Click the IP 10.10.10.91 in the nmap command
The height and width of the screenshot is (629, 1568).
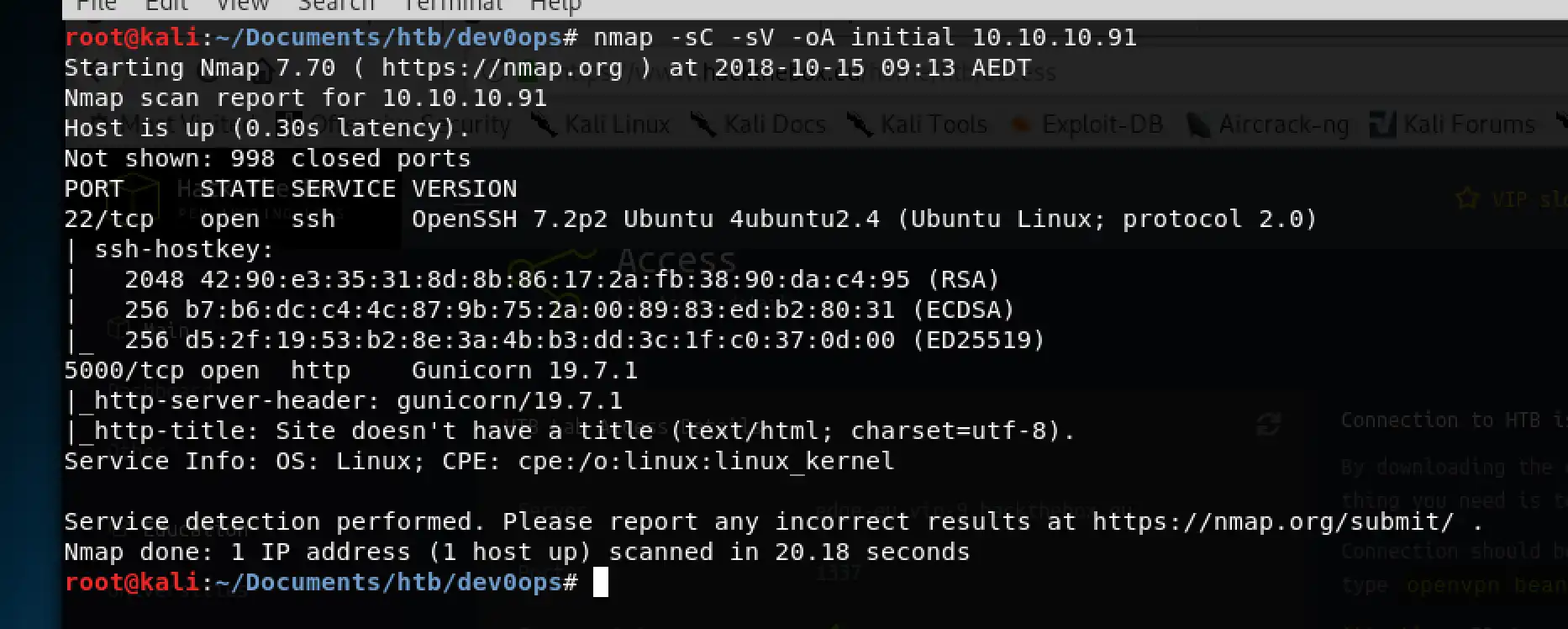tap(1054, 38)
